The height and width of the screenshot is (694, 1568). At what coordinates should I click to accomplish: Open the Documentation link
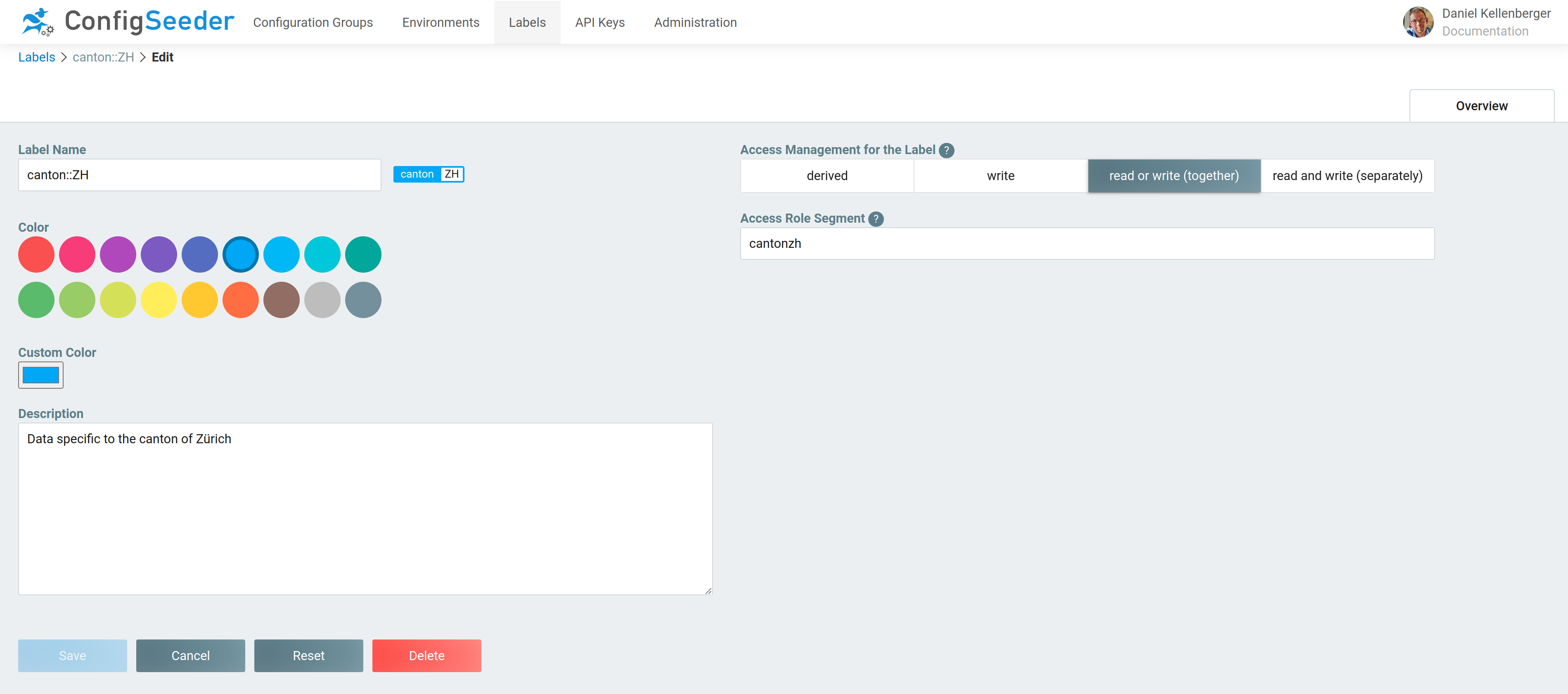tap(1485, 31)
